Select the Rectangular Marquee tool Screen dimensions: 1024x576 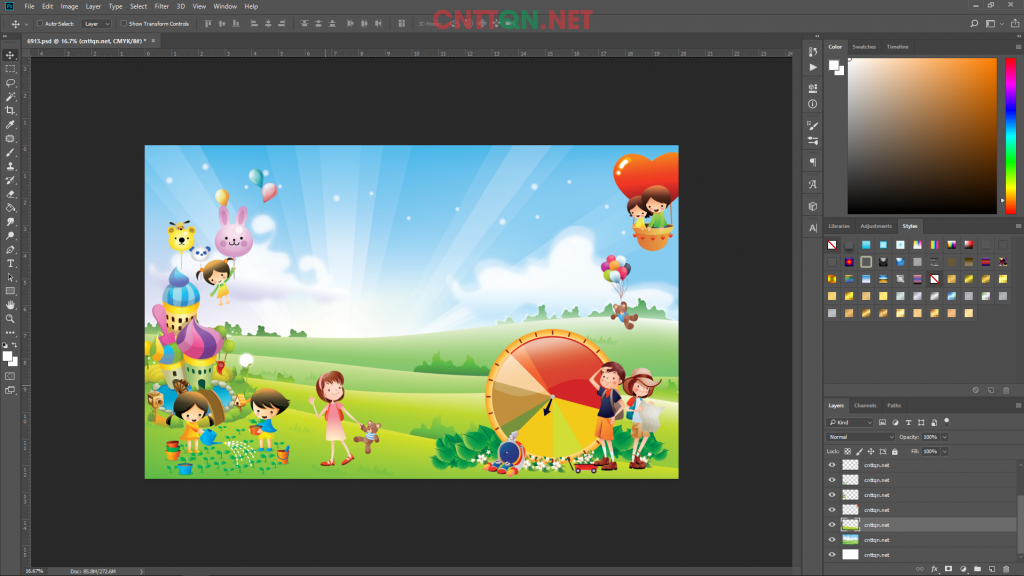pos(10,69)
